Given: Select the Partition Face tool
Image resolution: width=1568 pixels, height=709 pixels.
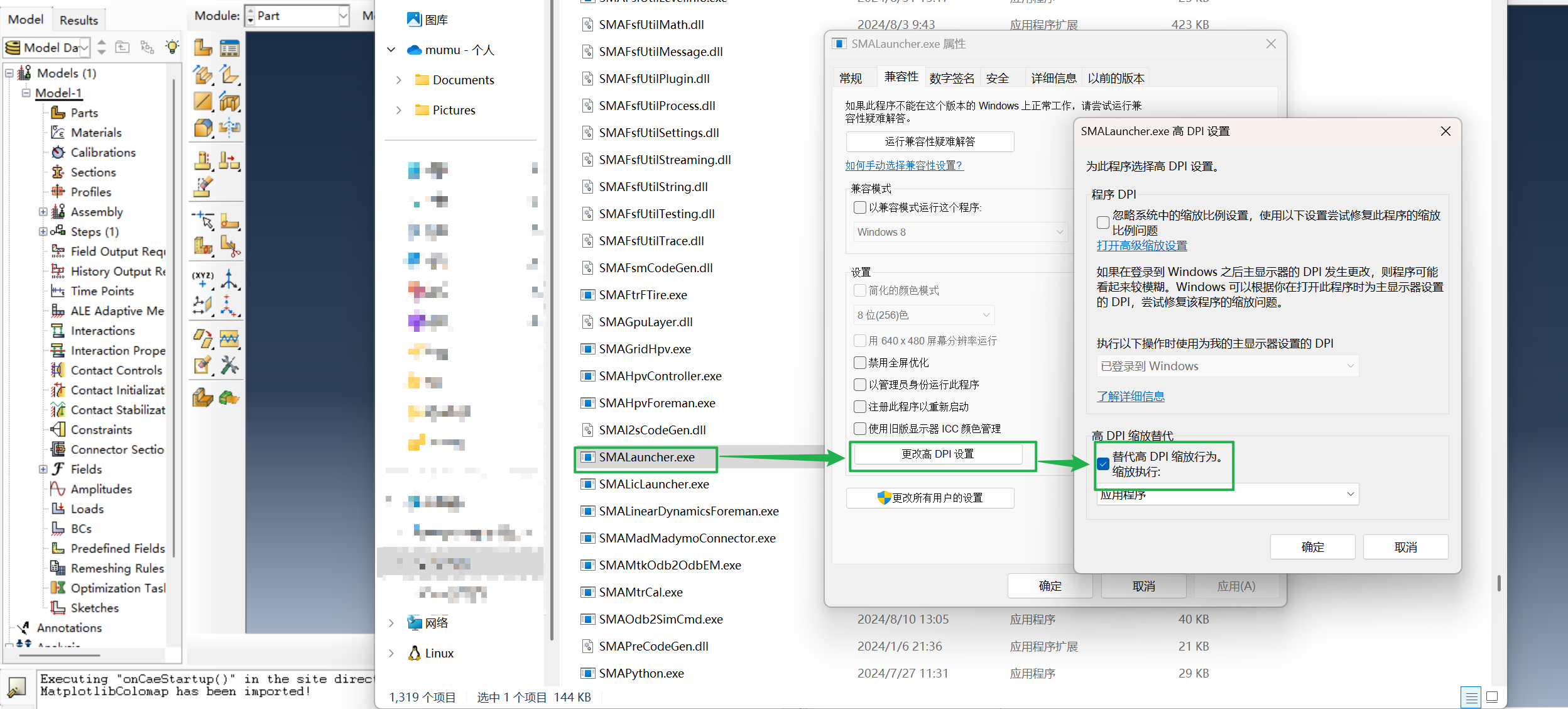Looking at the screenshot, I should tap(230, 220).
